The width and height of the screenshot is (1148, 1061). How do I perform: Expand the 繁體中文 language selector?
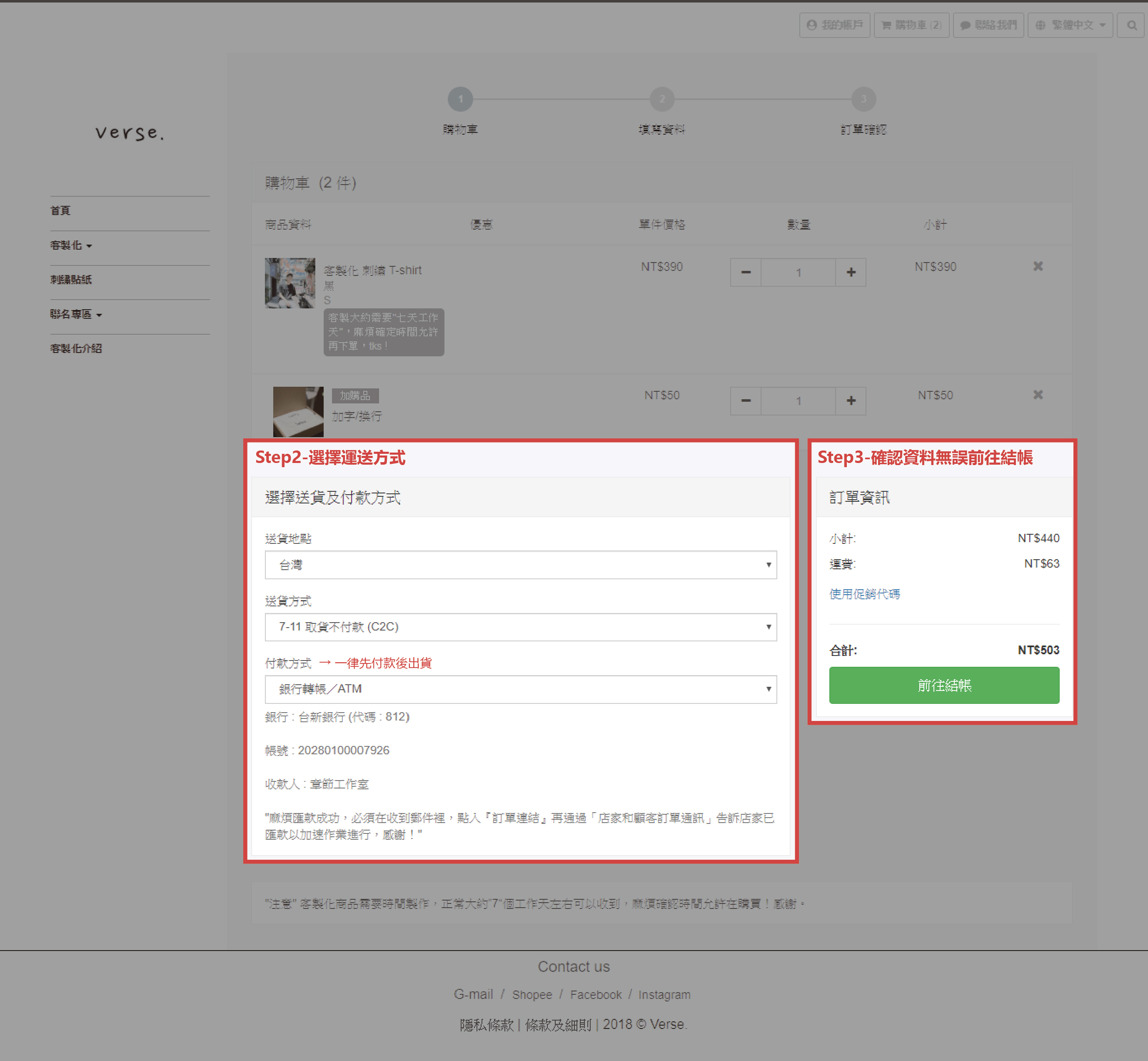1070,25
